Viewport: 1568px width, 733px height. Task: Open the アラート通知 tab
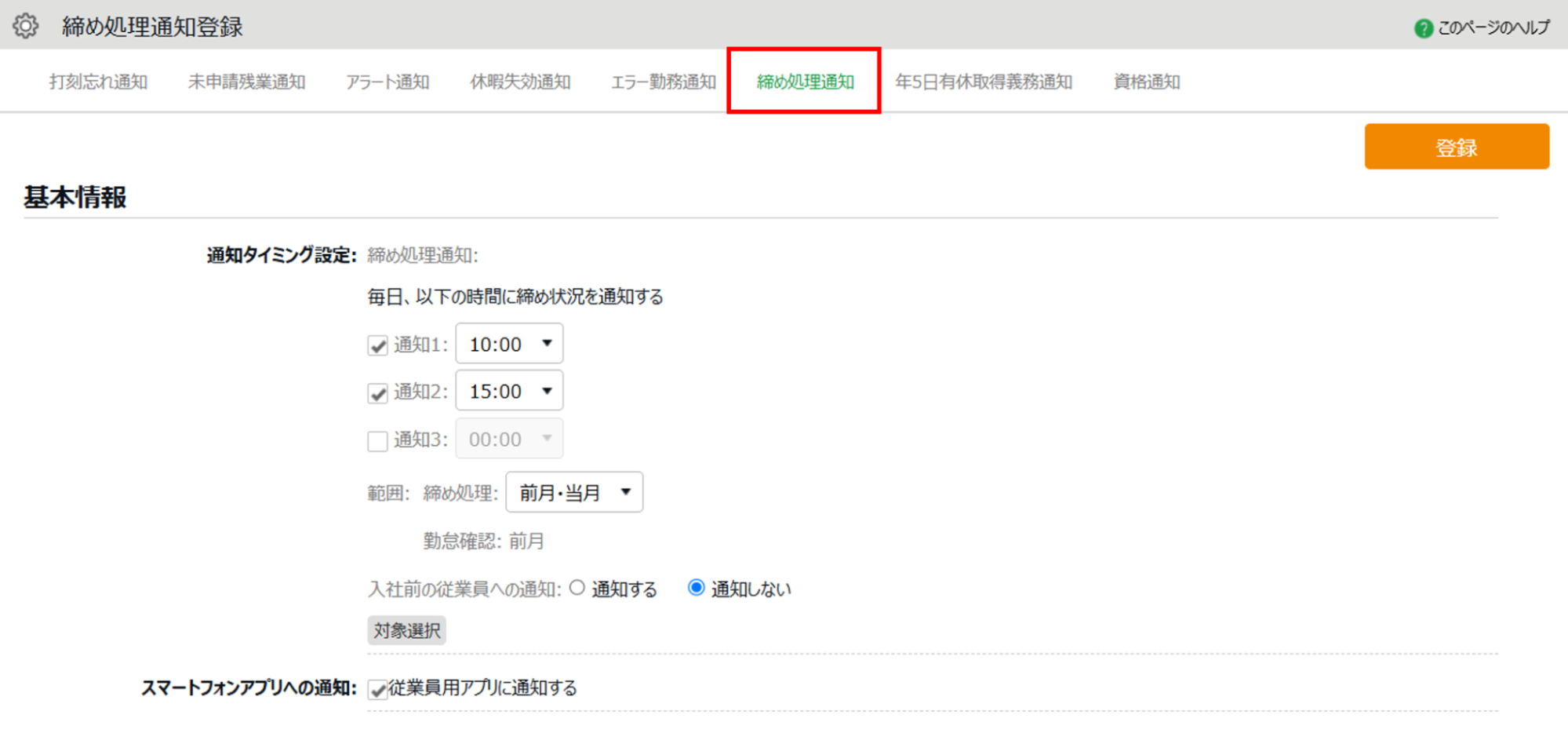387,82
